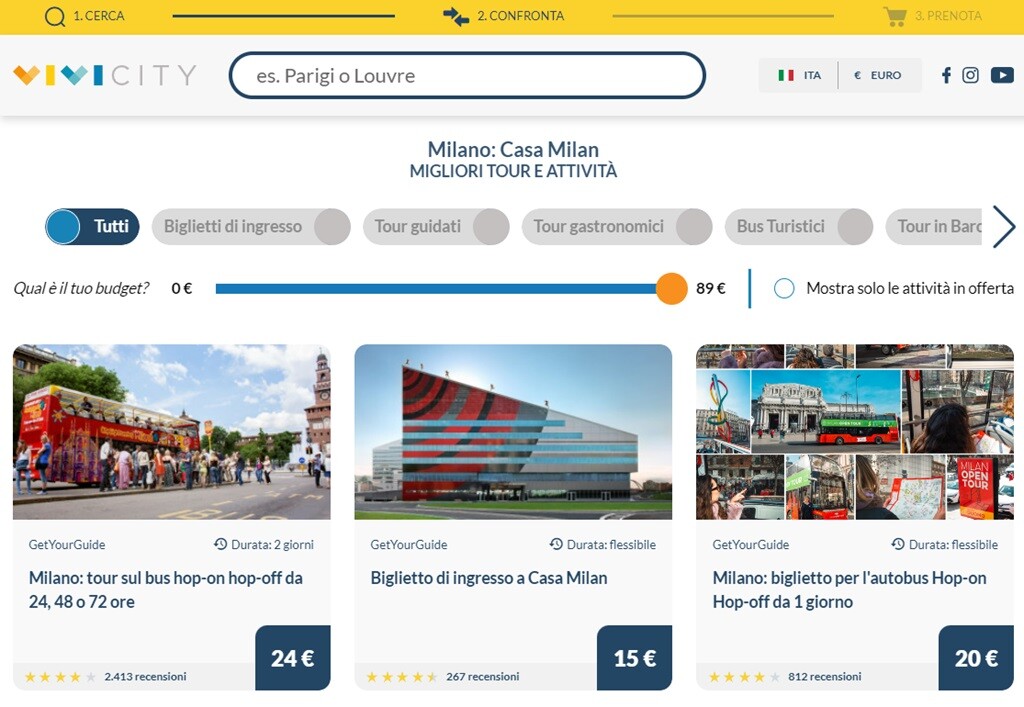Open the Facebook social icon
The height and width of the screenshot is (707, 1024).
(946, 75)
